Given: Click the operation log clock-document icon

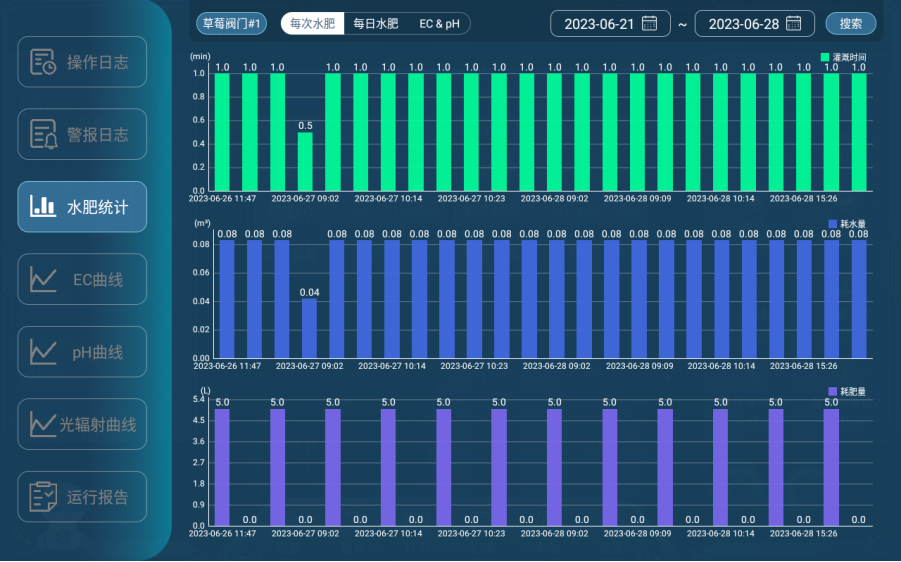Looking at the screenshot, I should click(43, 62).
